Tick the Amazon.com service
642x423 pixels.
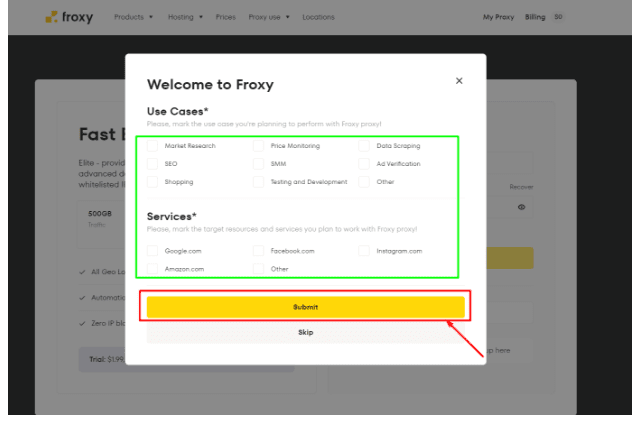point(152,269)
